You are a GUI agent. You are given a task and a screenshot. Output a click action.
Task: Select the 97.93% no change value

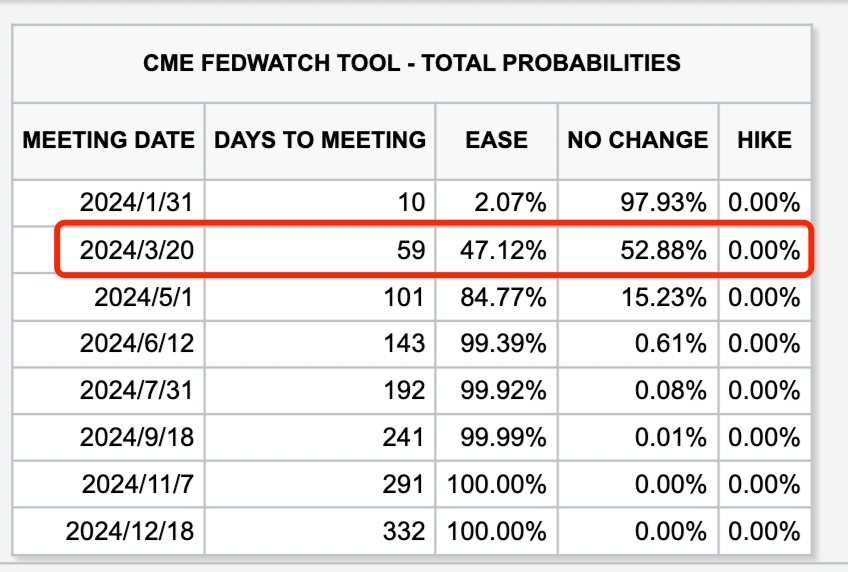[663, 202]
